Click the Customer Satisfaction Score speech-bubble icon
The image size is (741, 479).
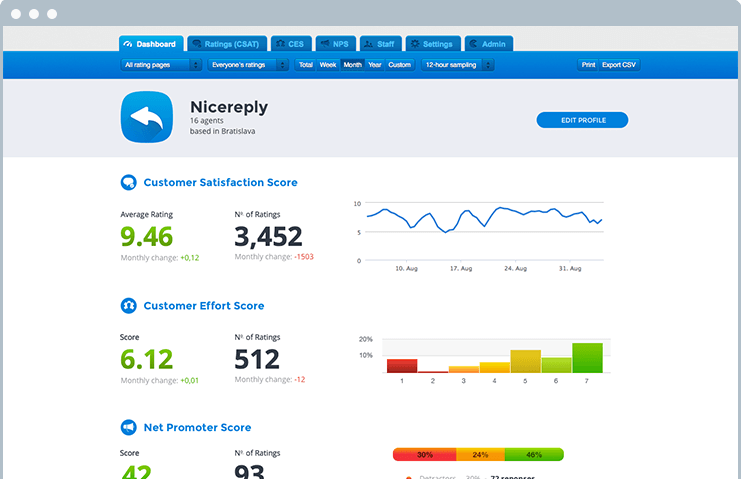coord(129,182)
